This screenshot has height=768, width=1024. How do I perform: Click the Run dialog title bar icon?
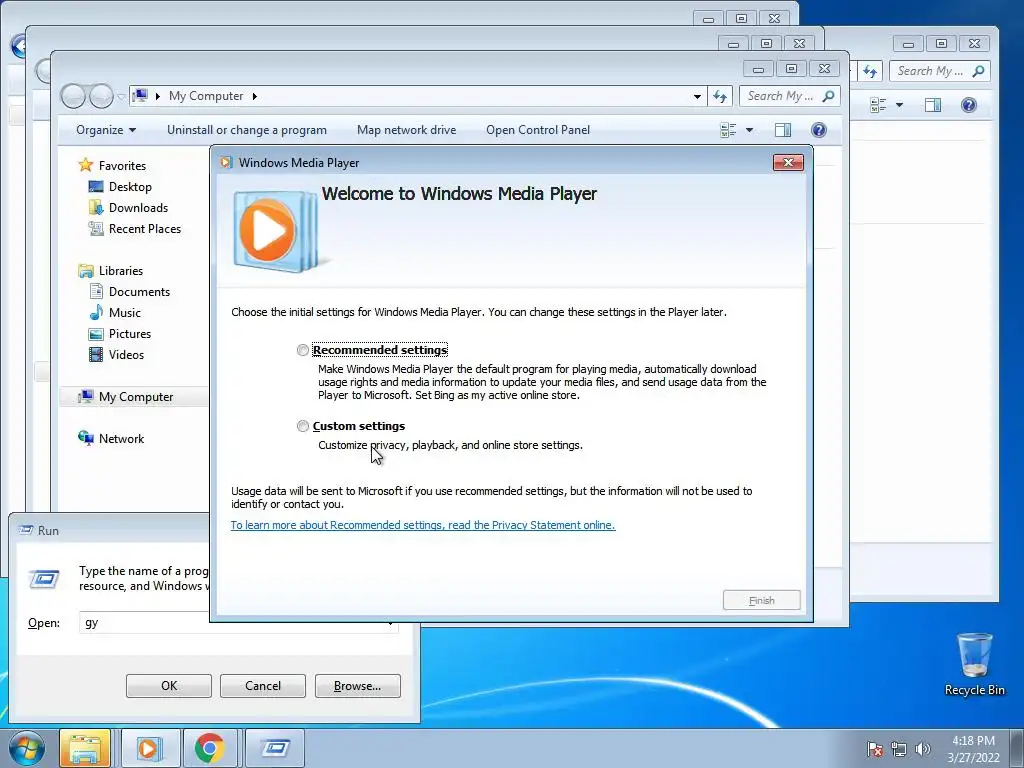[x=25, y=530]
